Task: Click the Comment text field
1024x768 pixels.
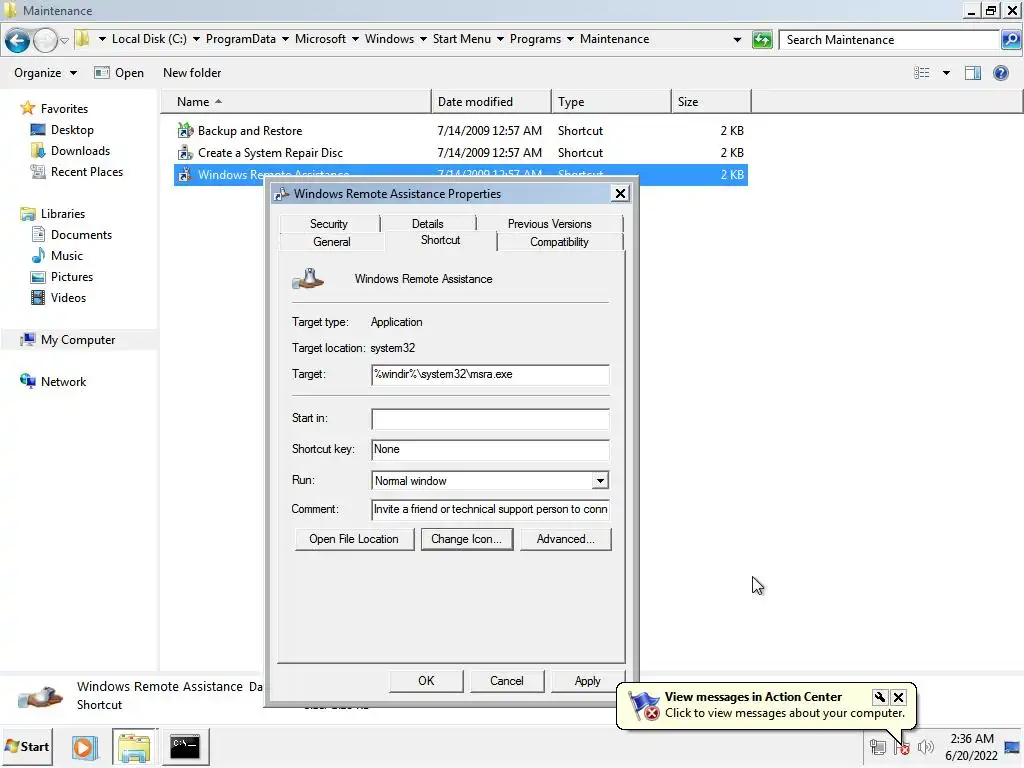Action: [x=490, y=509]
